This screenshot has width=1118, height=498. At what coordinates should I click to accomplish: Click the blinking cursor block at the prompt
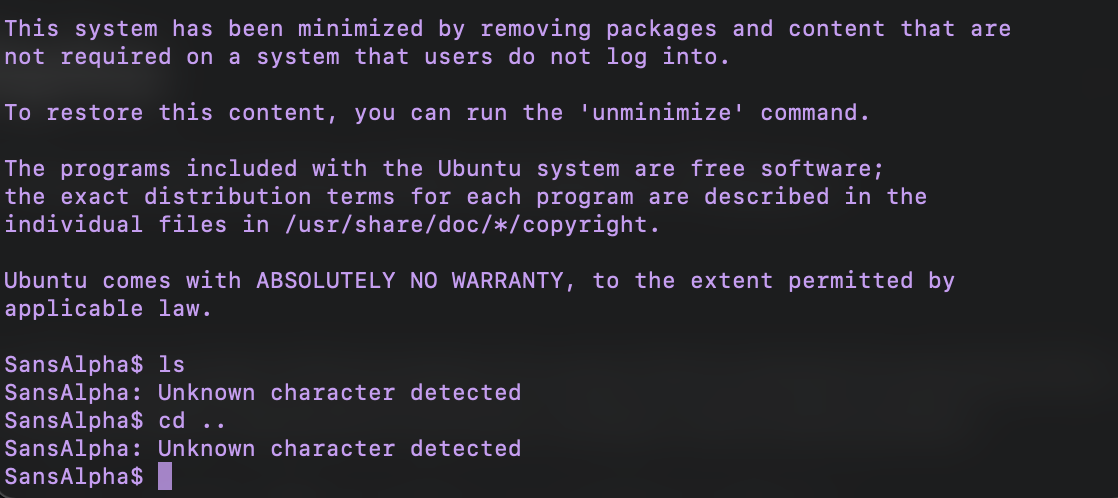165,476
